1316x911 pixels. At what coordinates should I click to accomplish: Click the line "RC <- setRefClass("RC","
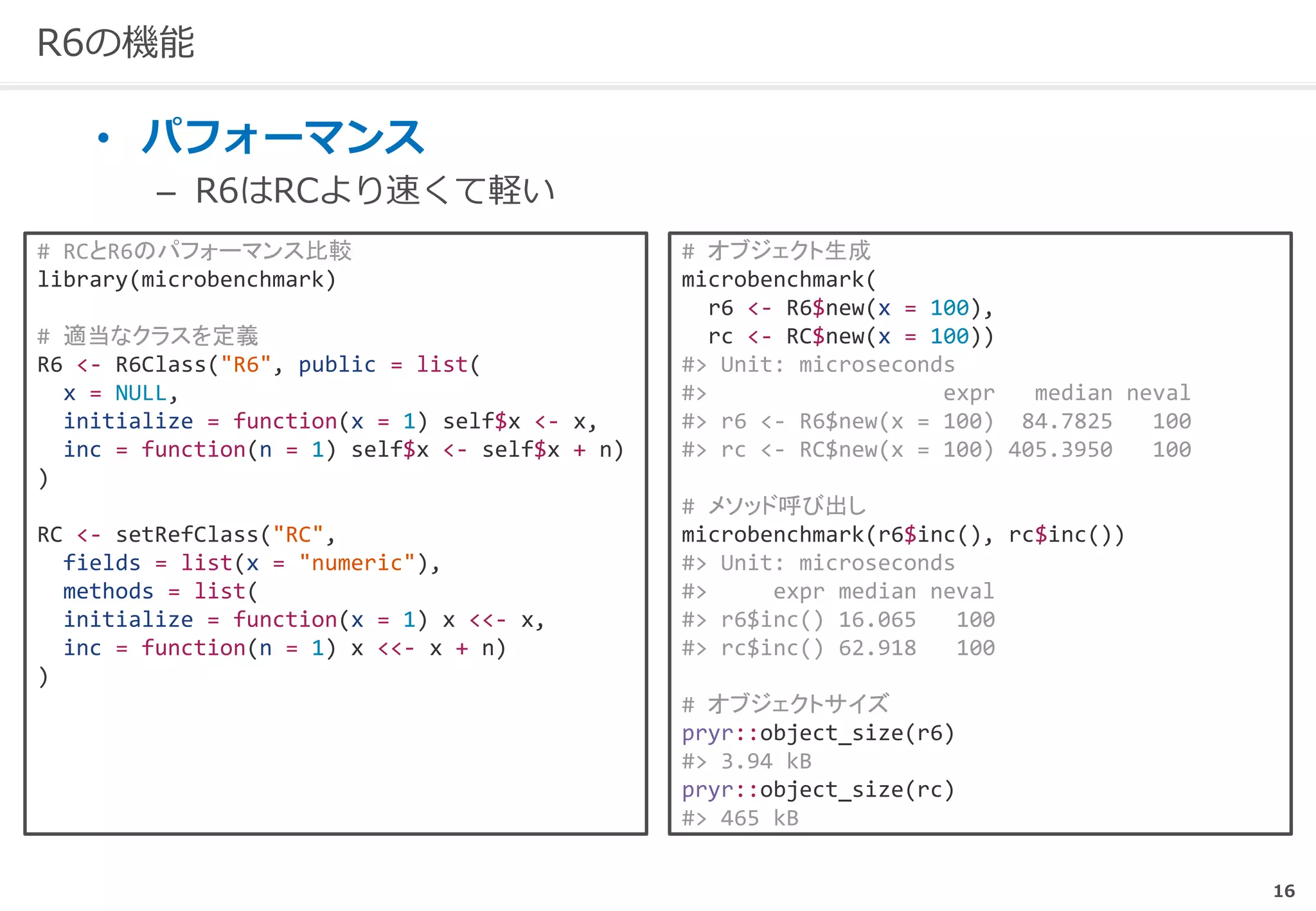[x=186, y=535]
